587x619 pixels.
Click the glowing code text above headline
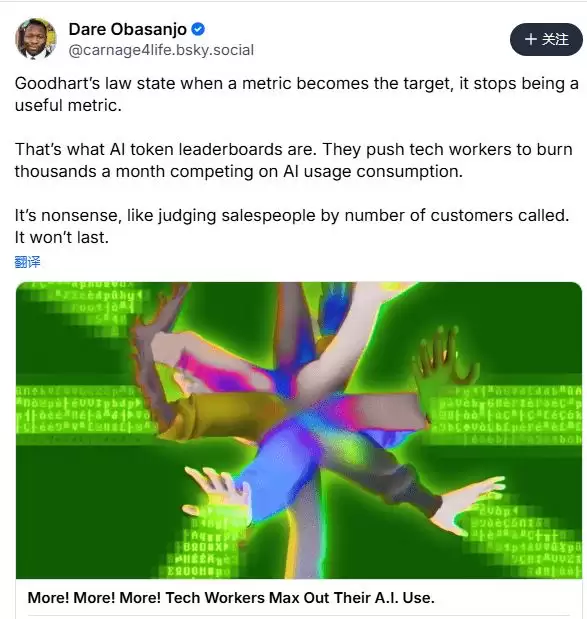click(x=201, y=553)
